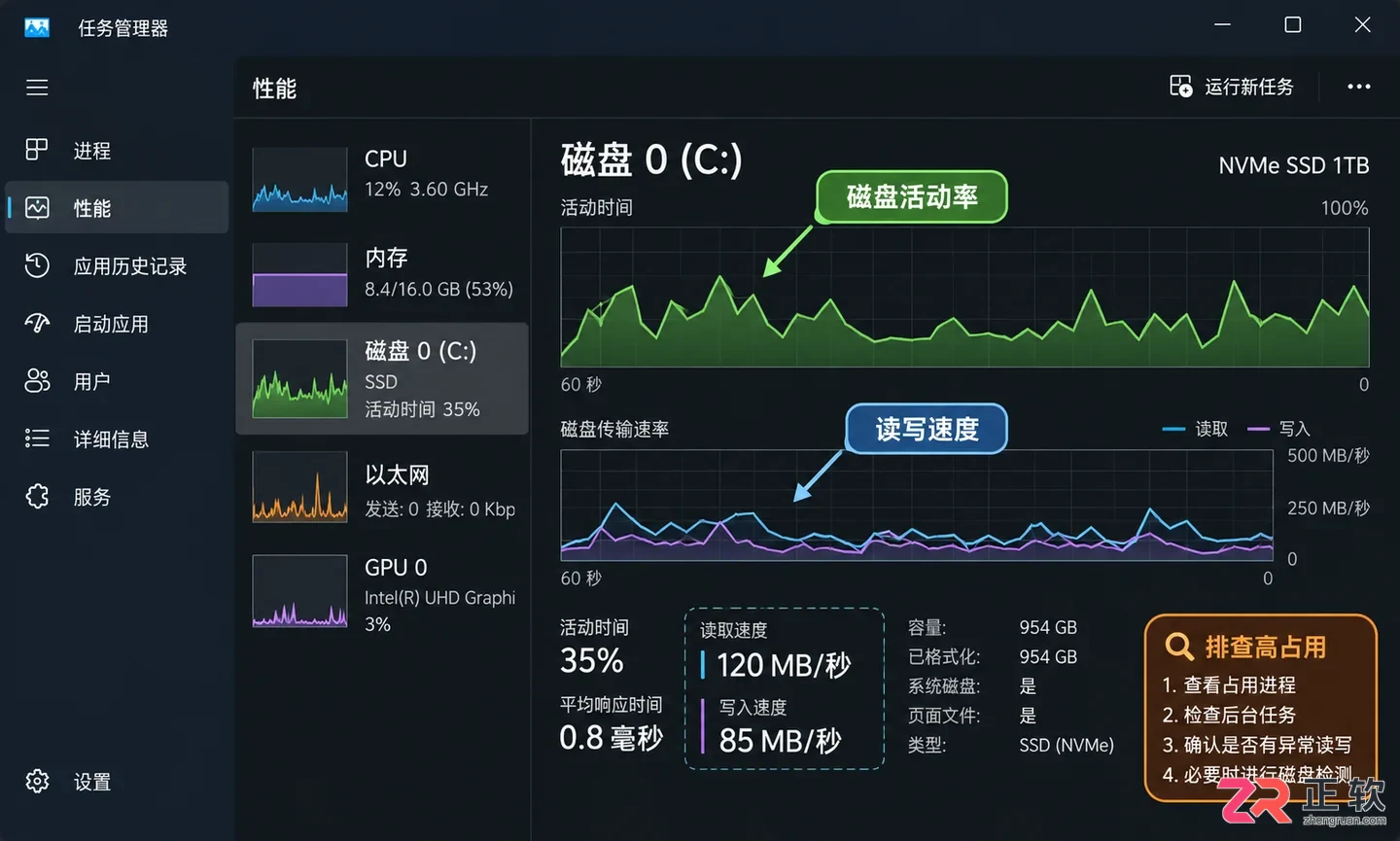Click the 100% label above activity chart

pyautogui.click(x=1345, y=208)
